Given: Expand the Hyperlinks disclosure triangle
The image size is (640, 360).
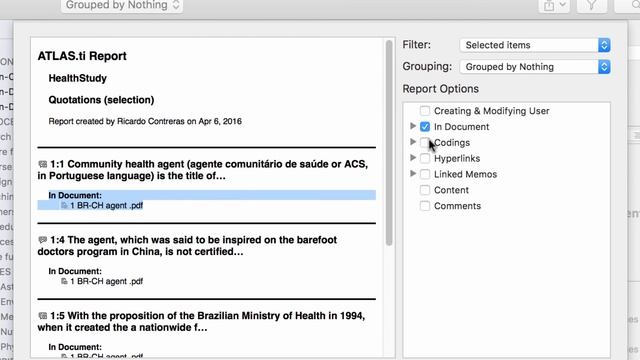Looking at the screenshot, I should [x=413, y=158].
